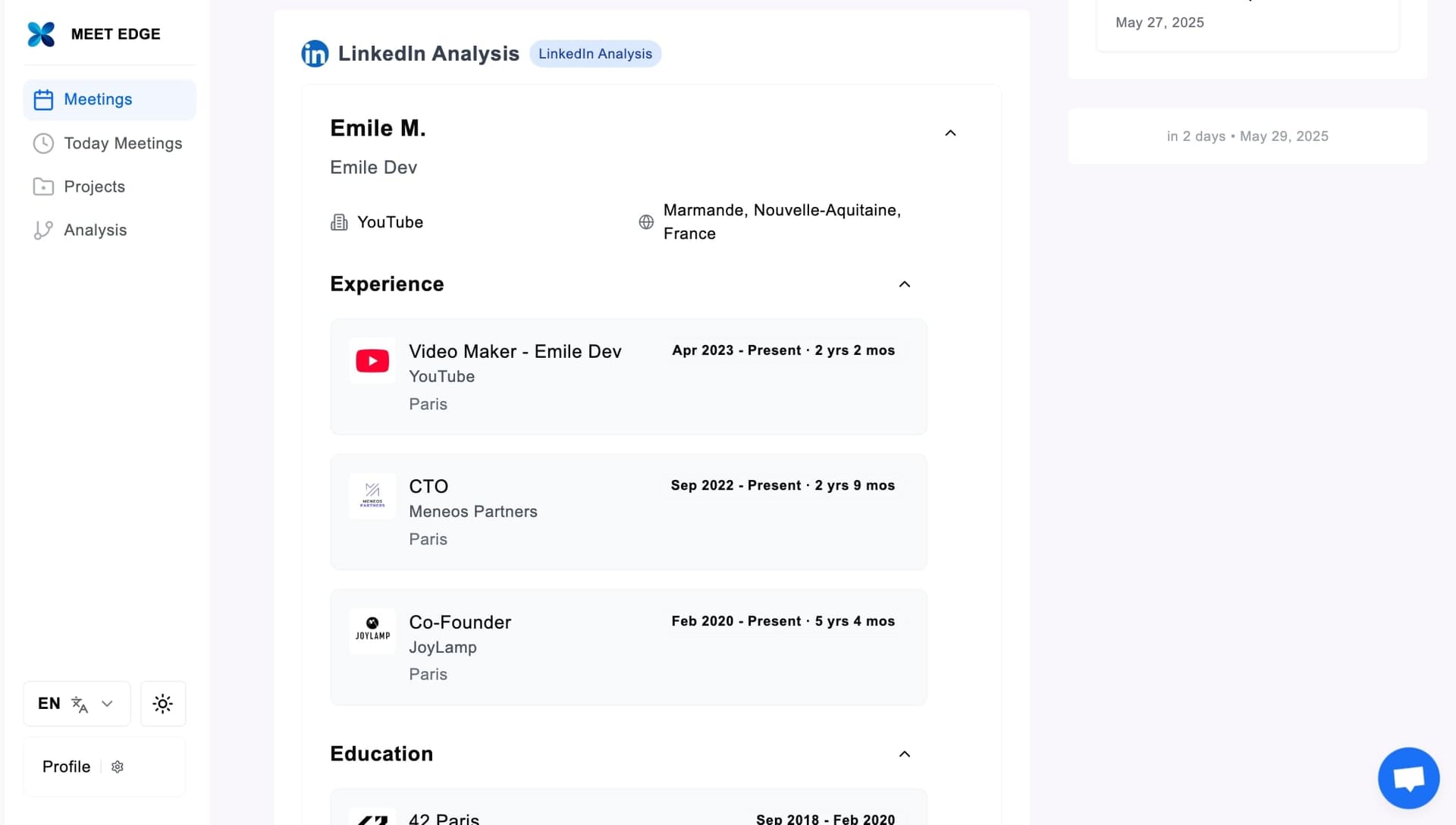Toggle light/dark theme sun button
1456x825 pixels.
[163, 704]
